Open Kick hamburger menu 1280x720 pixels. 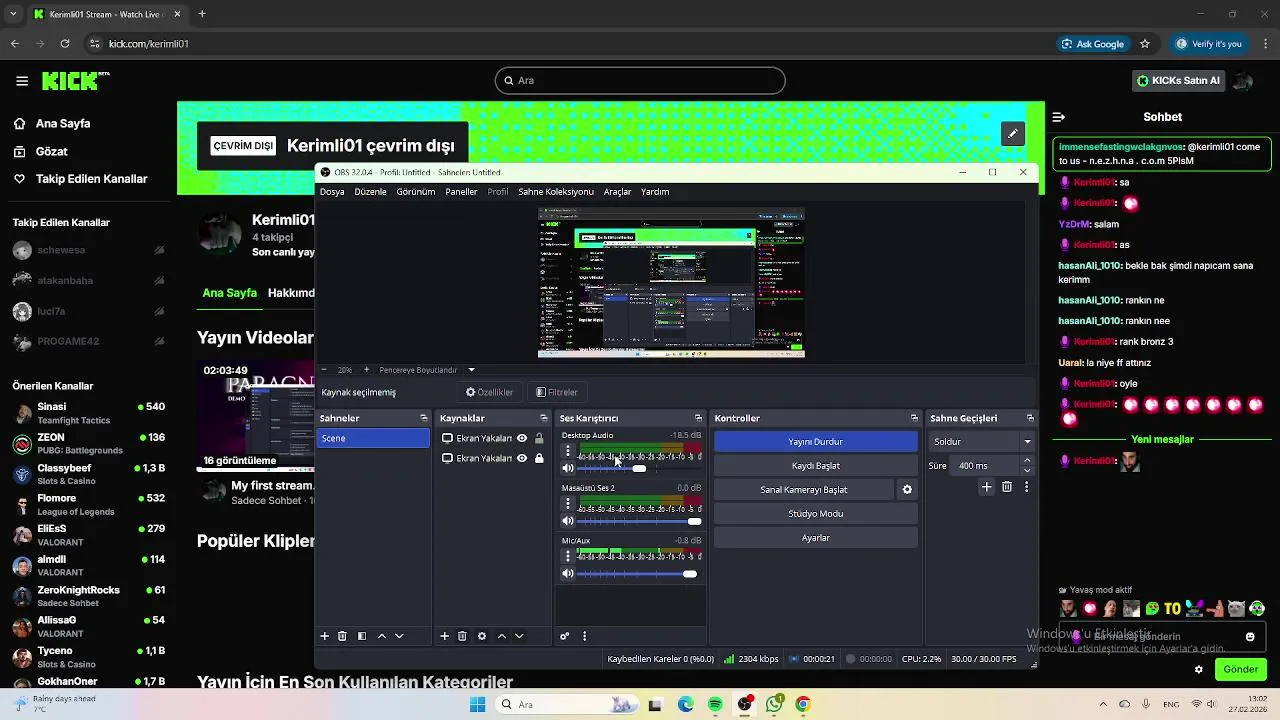[x=22, y=81]
